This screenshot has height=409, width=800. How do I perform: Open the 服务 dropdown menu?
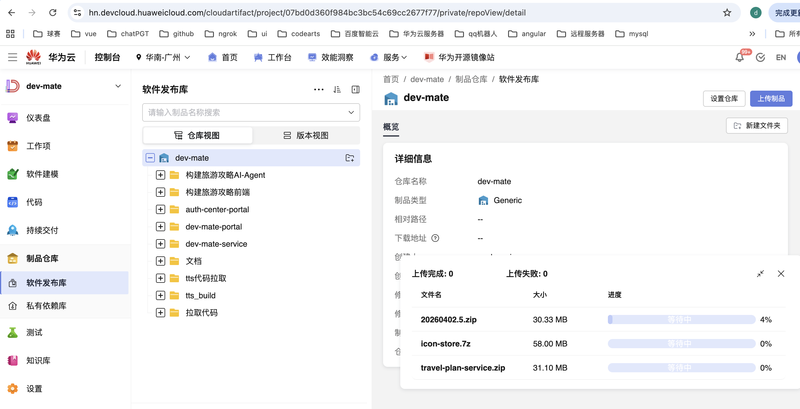389,58
